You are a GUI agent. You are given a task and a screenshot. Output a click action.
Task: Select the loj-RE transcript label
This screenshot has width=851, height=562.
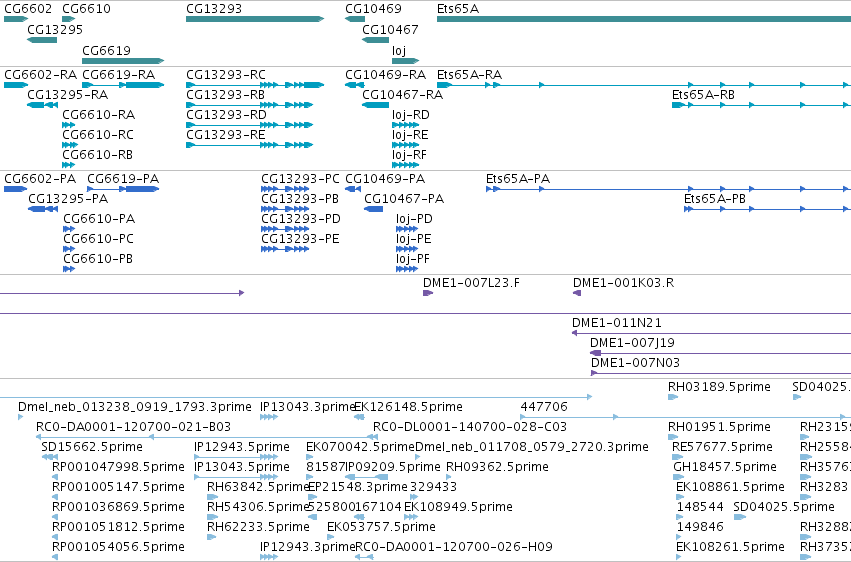click(x=410, y=135)
